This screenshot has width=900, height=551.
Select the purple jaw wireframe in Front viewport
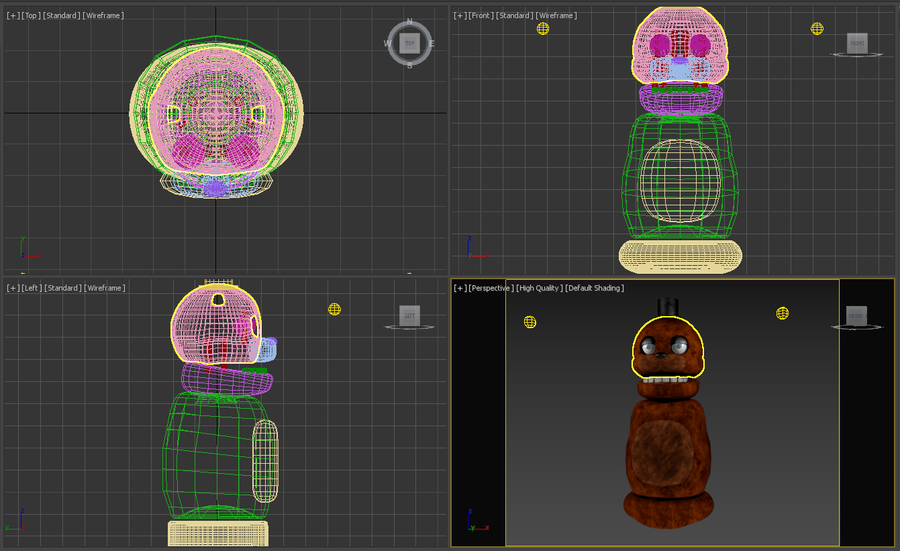pos(681,101)
